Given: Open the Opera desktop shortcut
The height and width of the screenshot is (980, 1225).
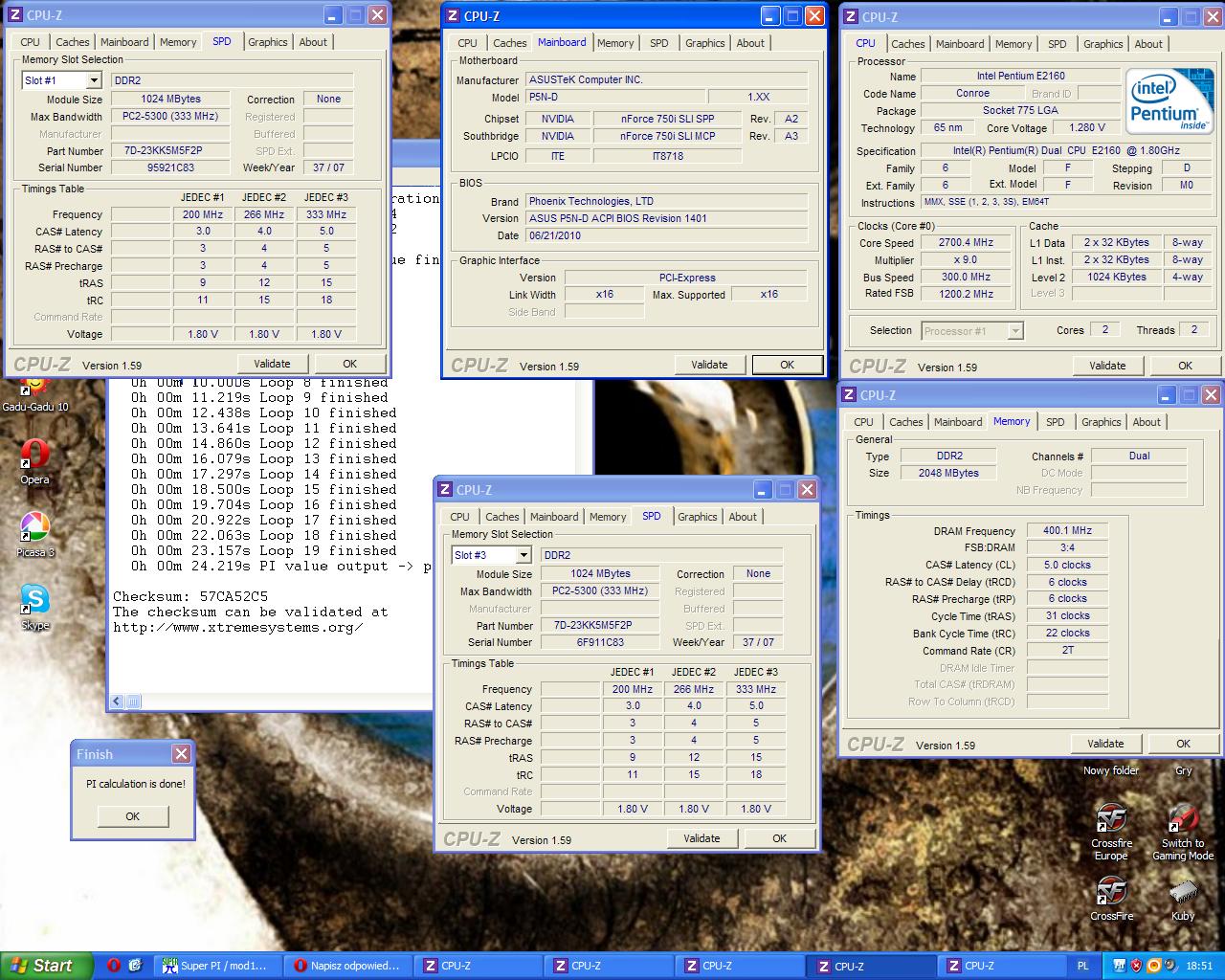Looking at the screenshot, I should pyautogui.click(x=34, y=456).
